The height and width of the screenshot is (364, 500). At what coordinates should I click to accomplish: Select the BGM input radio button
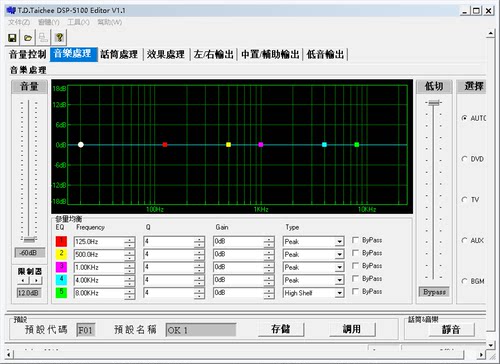(x=464, y=281)
